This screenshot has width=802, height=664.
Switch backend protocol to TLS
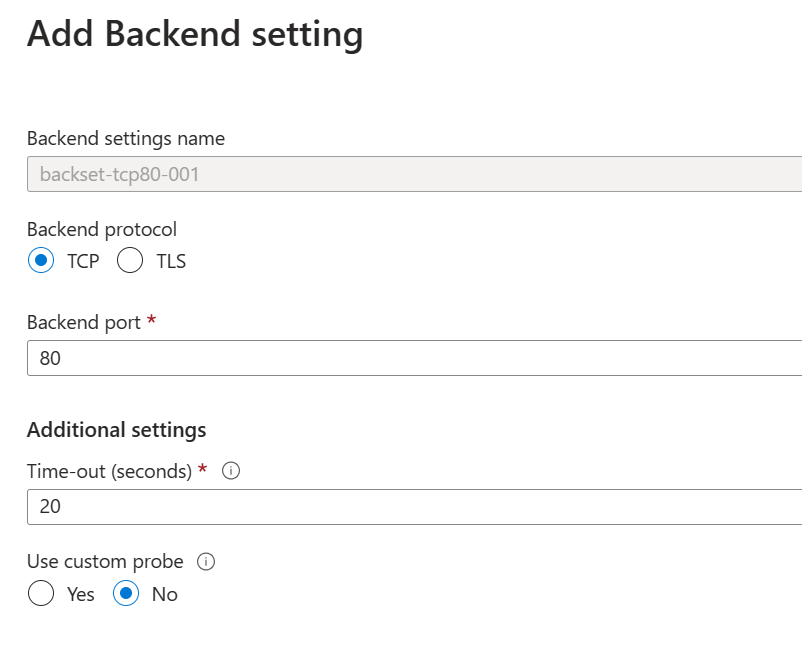point(130,260)
